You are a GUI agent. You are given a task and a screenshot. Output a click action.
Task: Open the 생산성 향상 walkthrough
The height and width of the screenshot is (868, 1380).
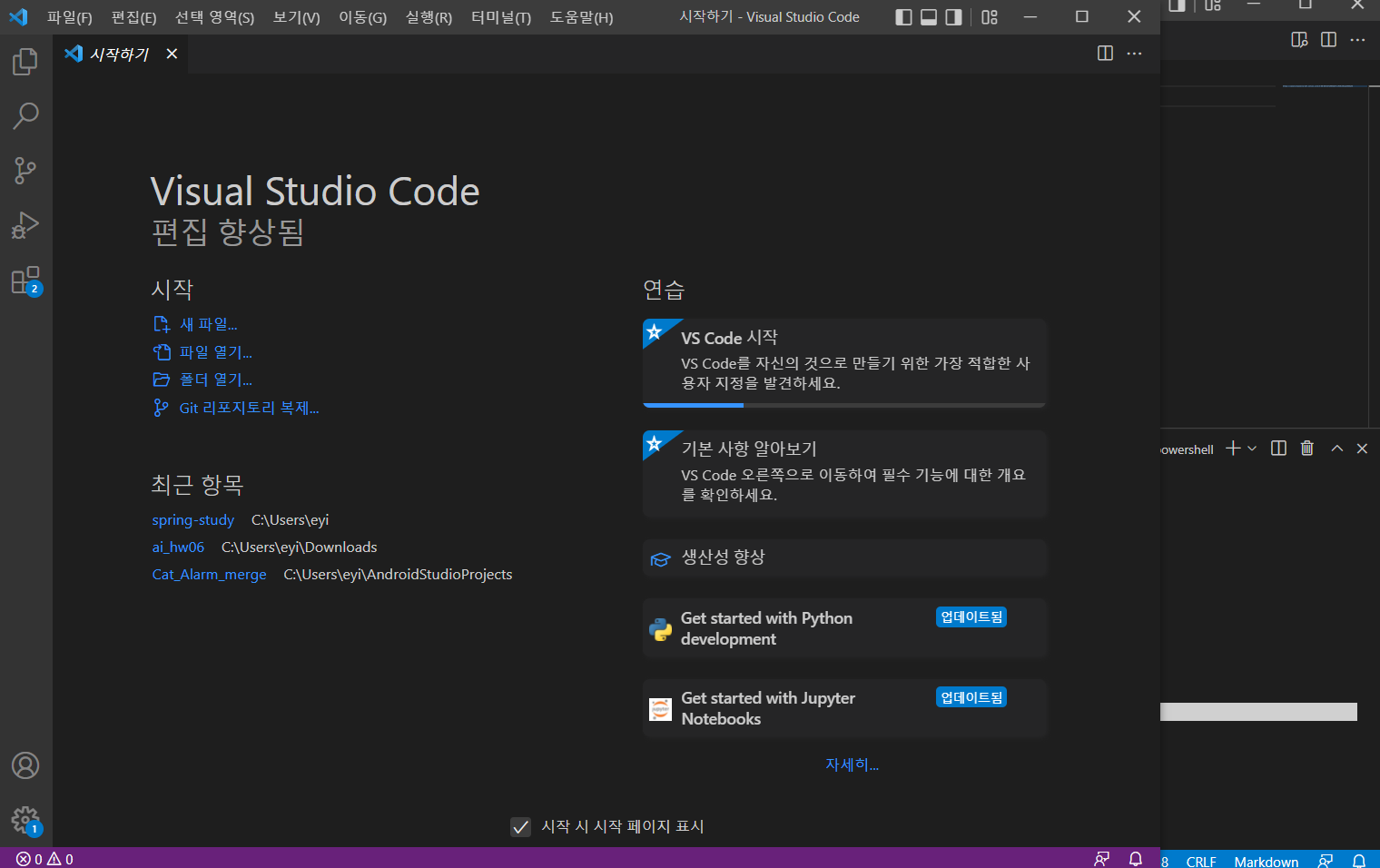click(x=844, y=558)
